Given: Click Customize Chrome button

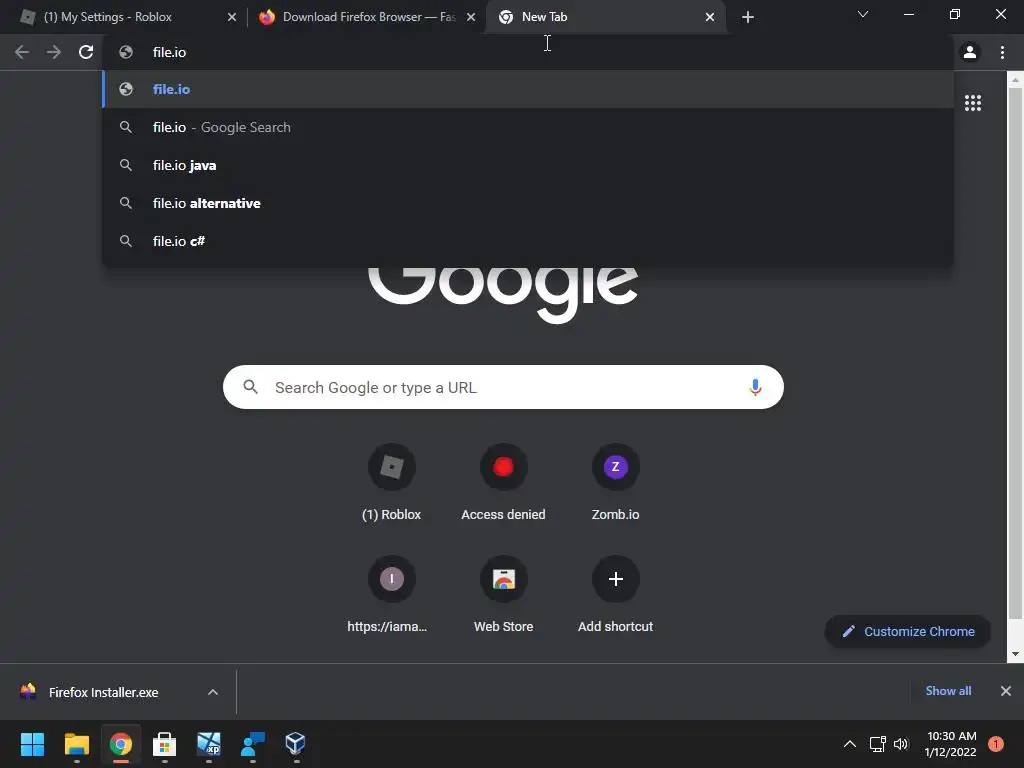Looking at the screenshot, I should (x=908, y=632).
